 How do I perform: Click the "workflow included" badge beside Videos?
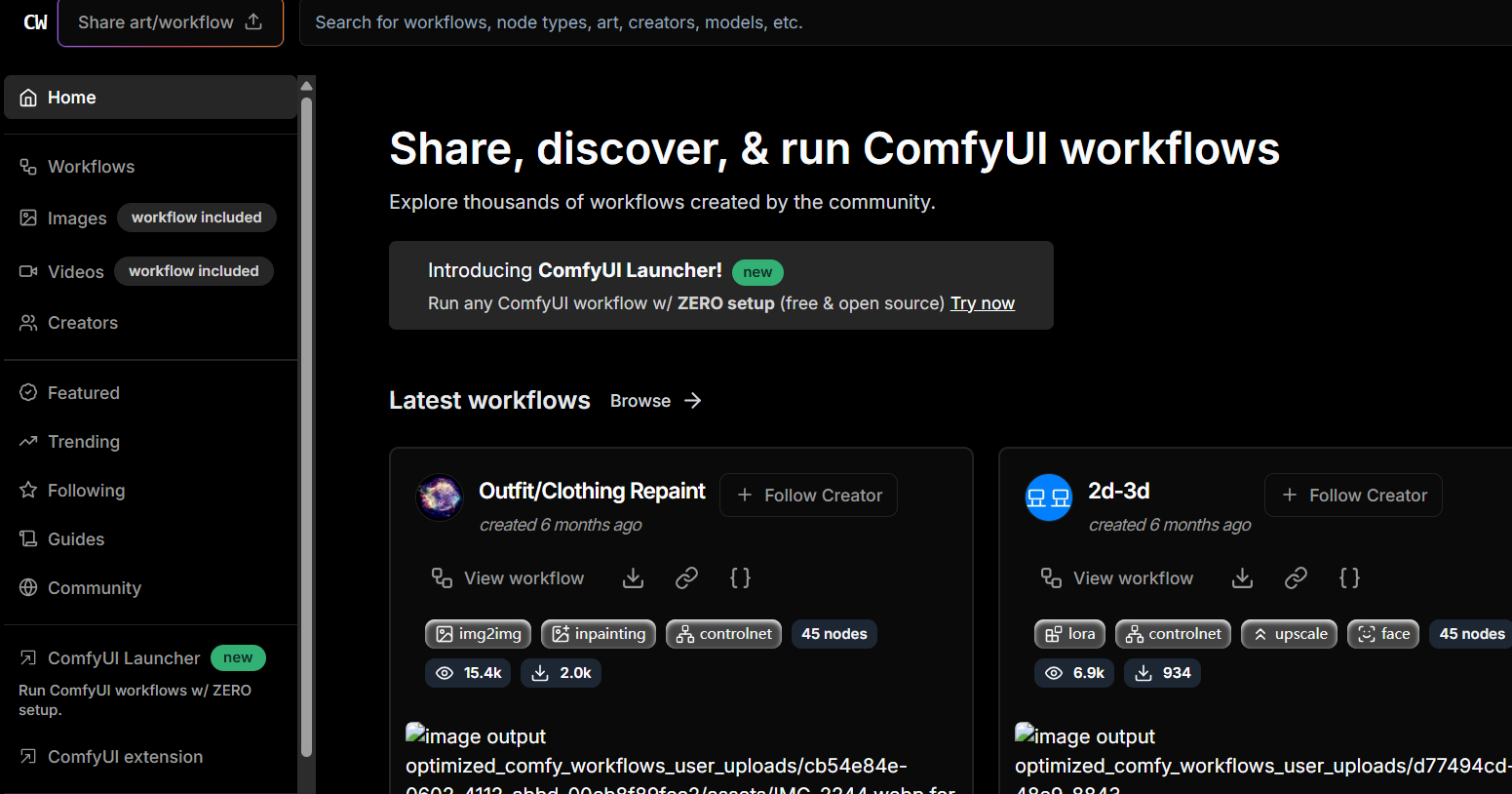point(194,271)
